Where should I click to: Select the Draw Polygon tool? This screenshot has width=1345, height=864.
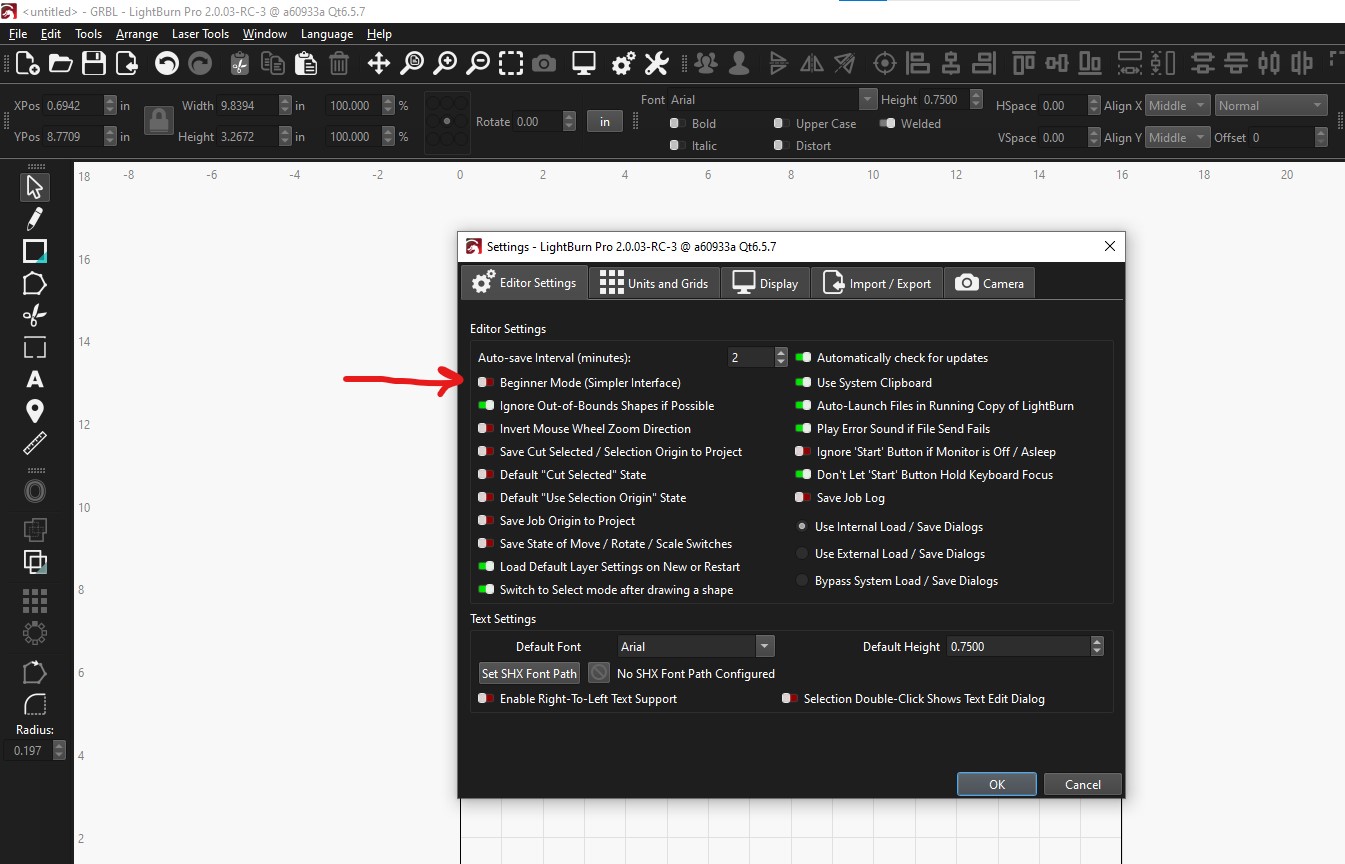click(35, 283)
